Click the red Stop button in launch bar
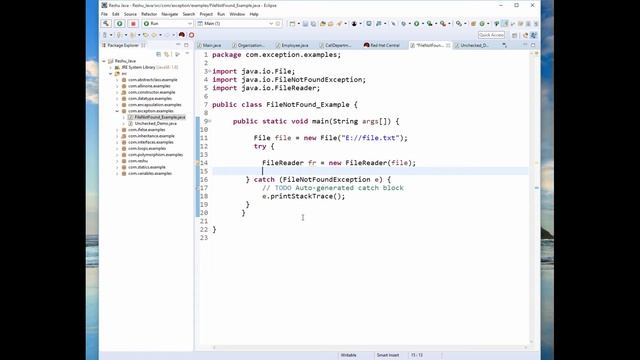The height and width of the screenshot is (360, 640). [x=133, y=24]
